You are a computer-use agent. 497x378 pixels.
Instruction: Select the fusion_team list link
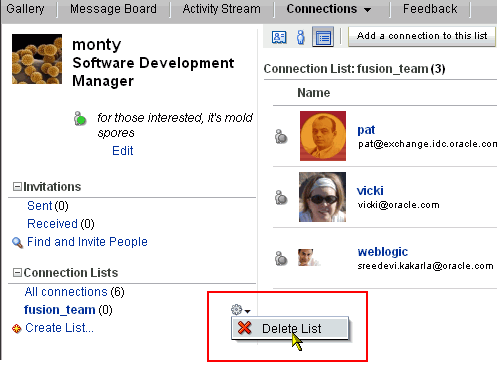[x=60, y=310]
